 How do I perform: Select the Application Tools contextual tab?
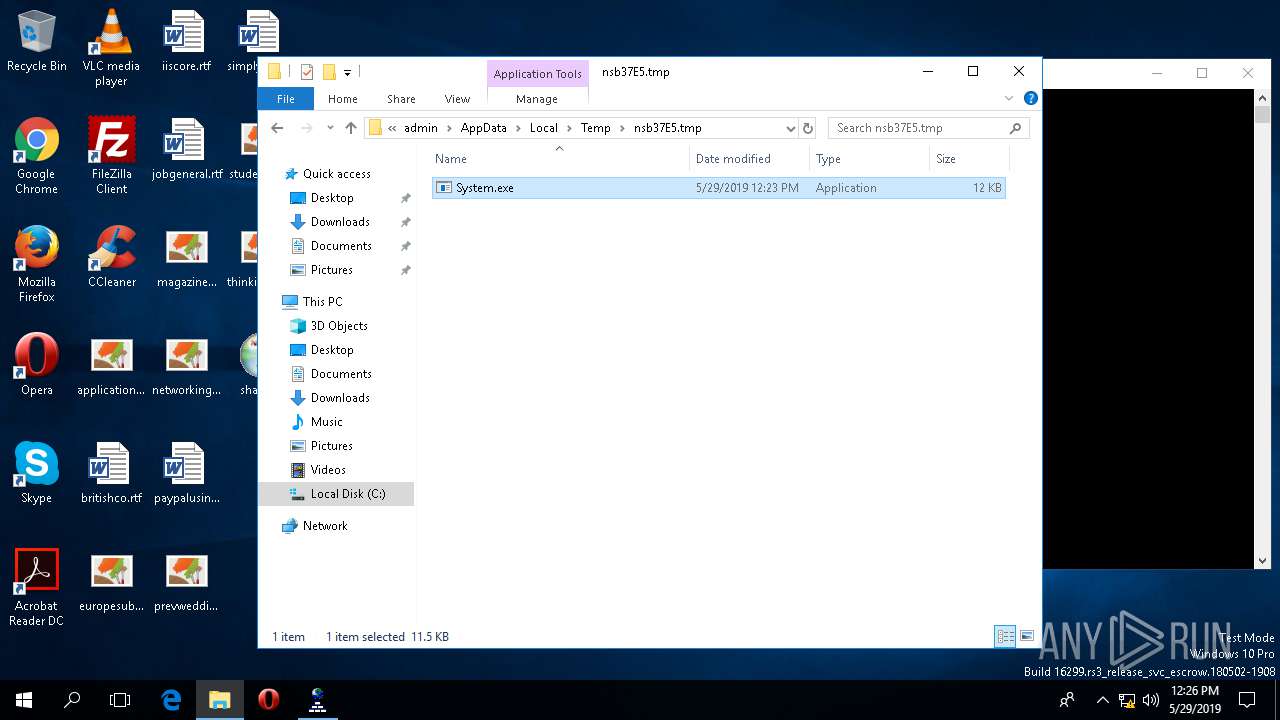tap(537, 74)
